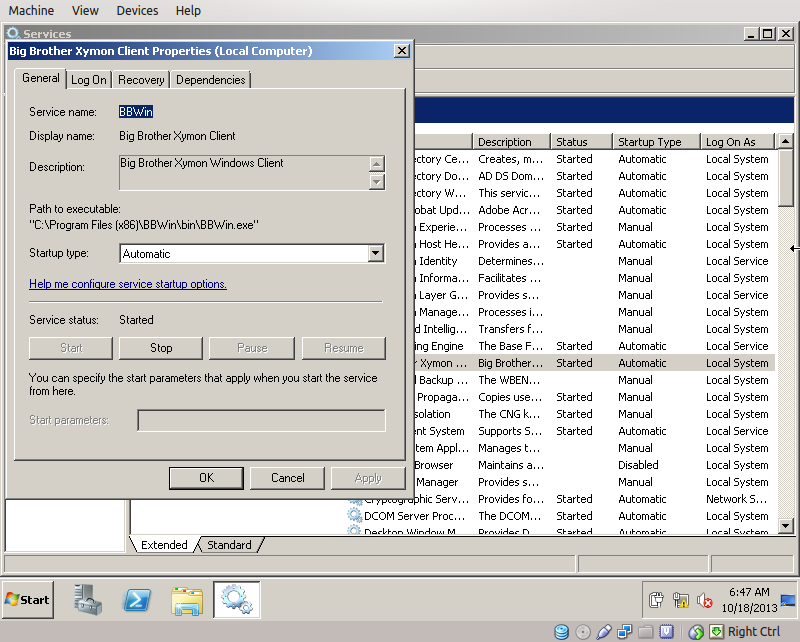Click the Apply button in the properties dialog
Screen dimensions: 800x642
368,478
